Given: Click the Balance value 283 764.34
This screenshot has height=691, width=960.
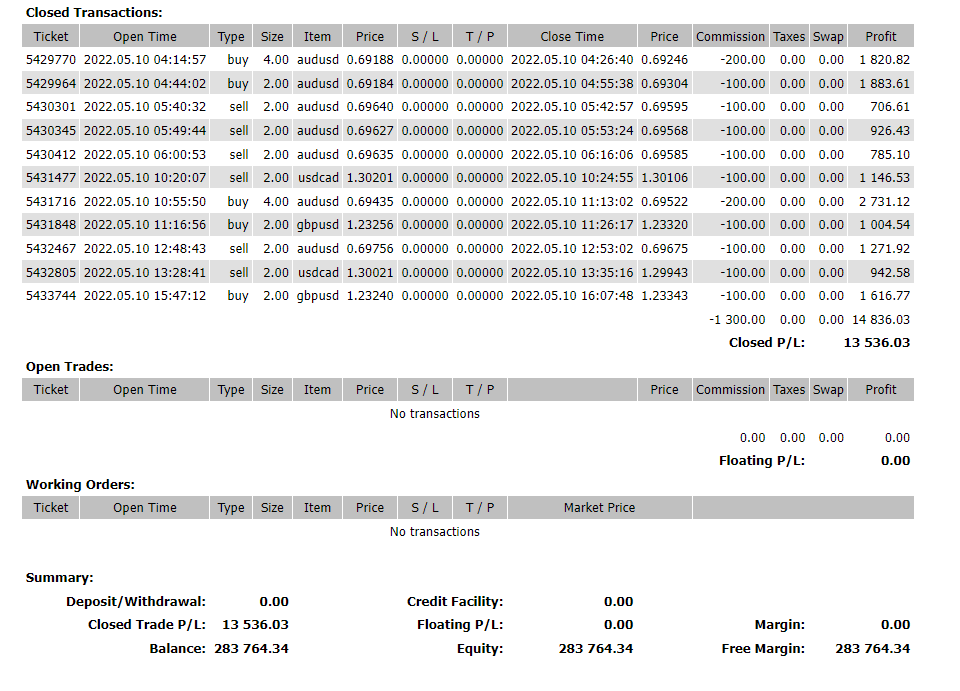Looking at the screenshot, I should 251,649.
